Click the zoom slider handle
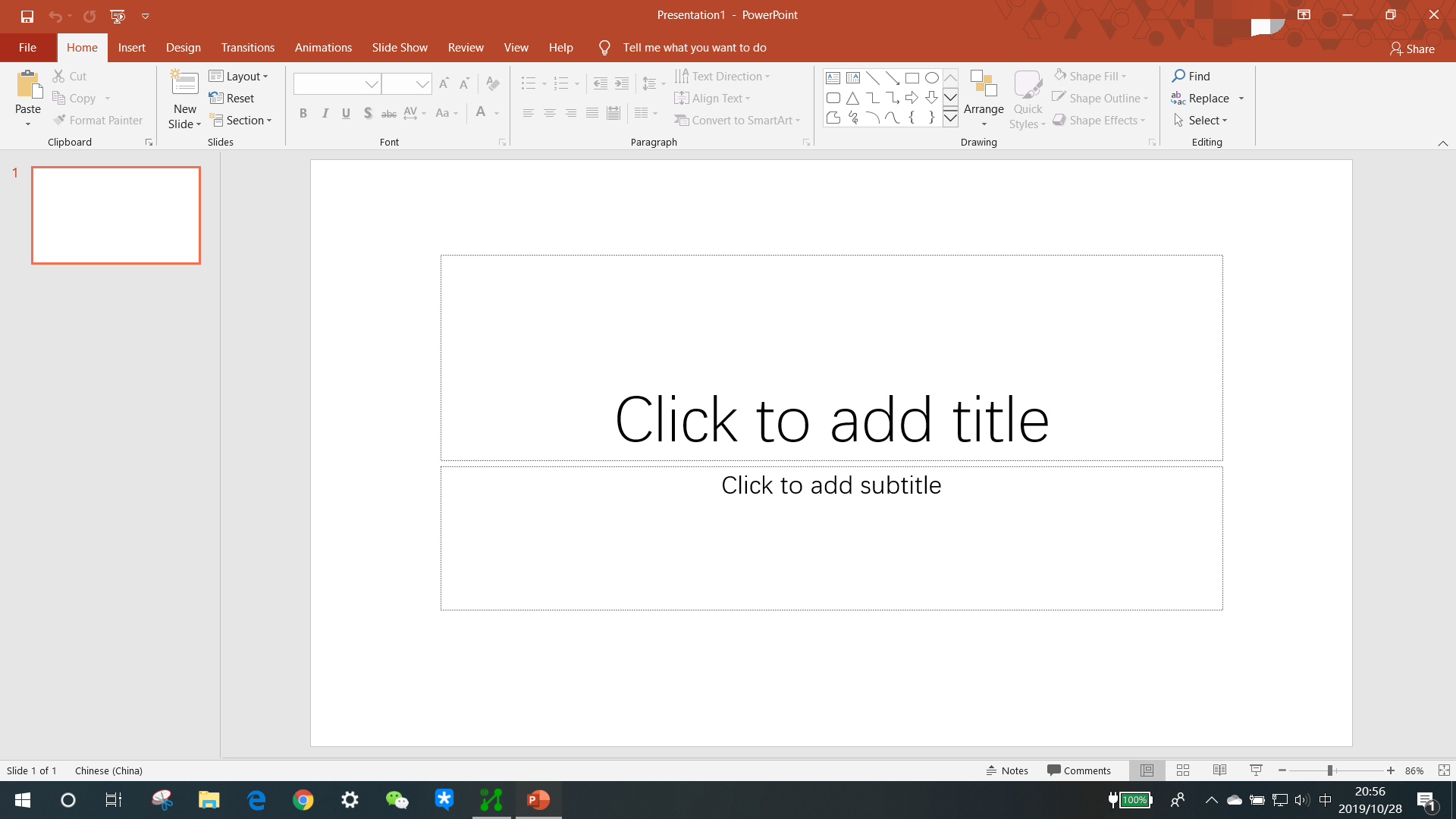 click(x=1330, y=770)
